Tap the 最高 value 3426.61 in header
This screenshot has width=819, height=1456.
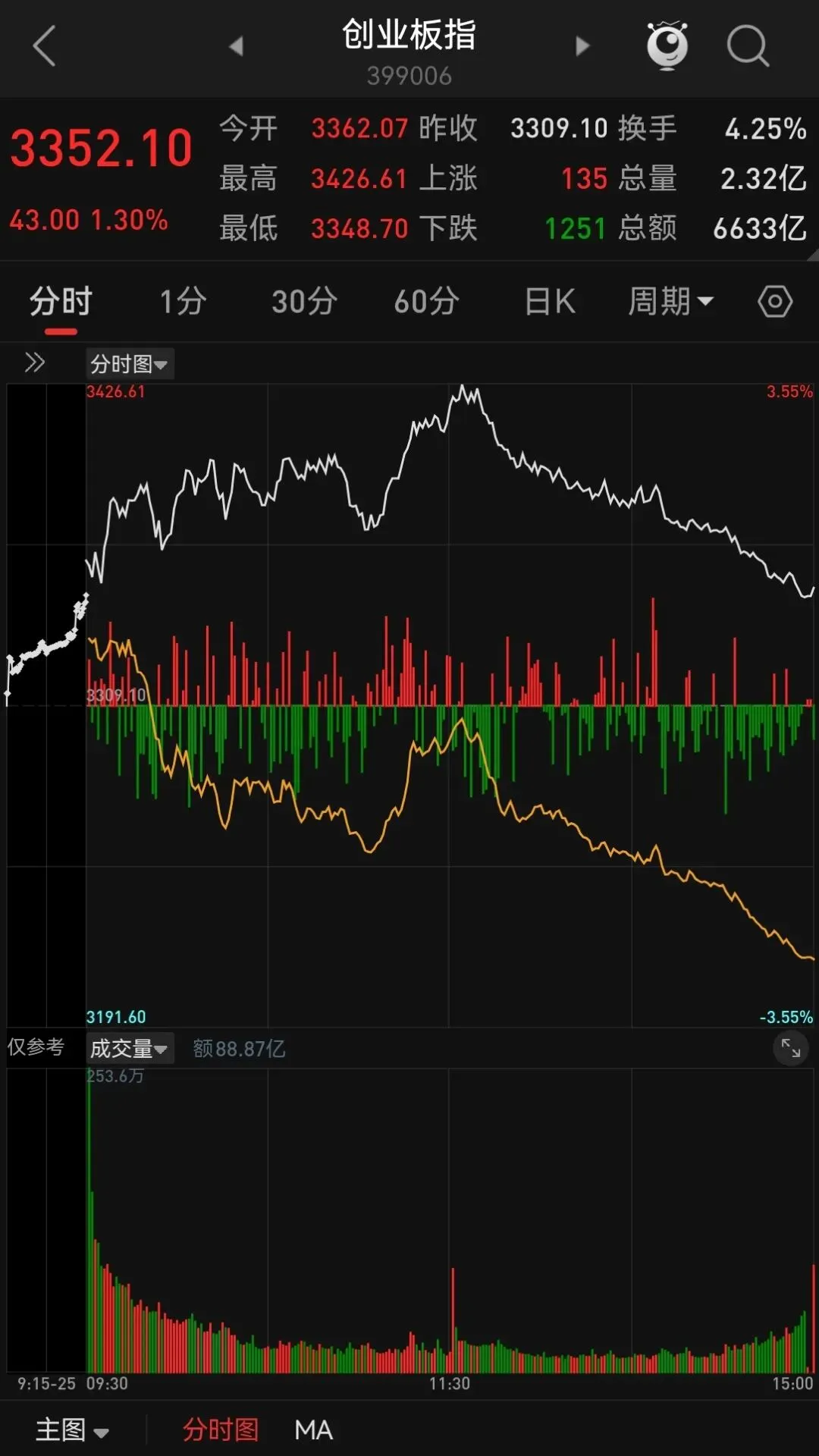tap(359, 179)
